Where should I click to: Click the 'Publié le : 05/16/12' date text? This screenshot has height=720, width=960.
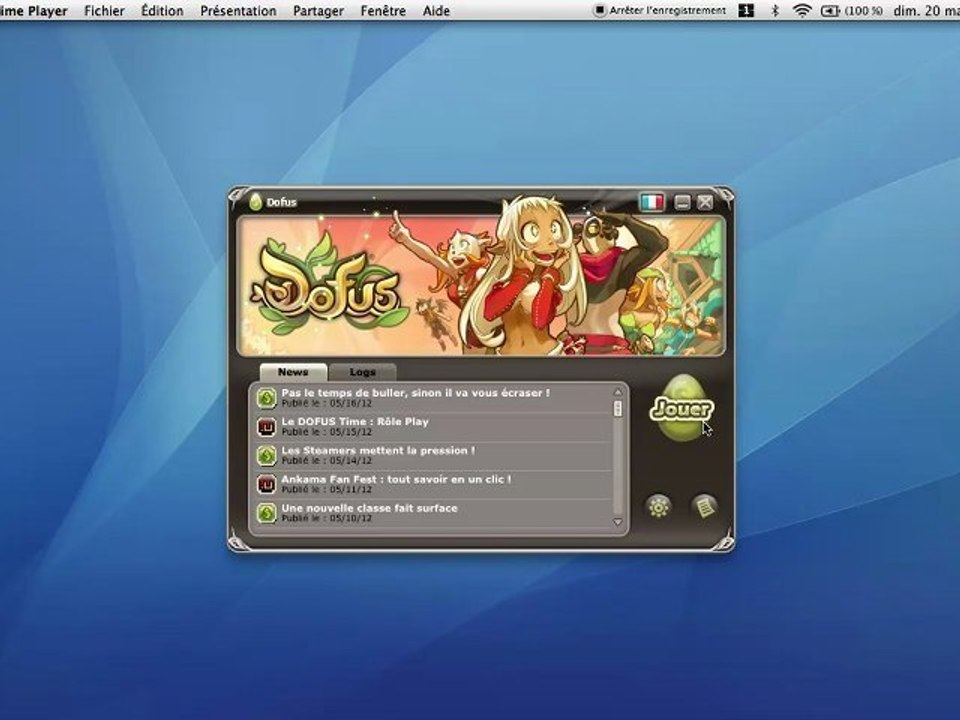(326, 403)
